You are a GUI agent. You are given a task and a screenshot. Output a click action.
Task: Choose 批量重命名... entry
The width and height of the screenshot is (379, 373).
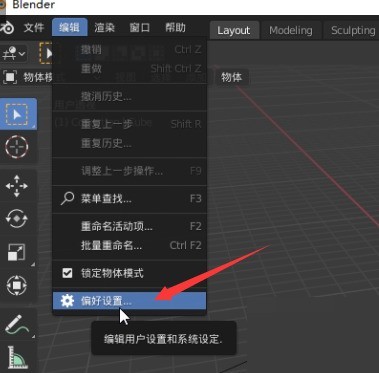coord(130,246)
